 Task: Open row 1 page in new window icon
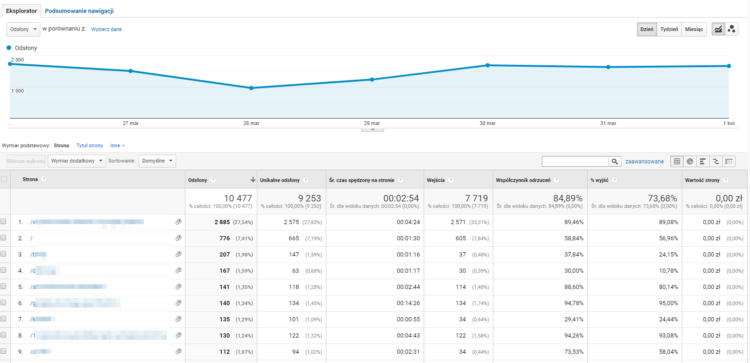pyautogui.click(x=178, y=222)
